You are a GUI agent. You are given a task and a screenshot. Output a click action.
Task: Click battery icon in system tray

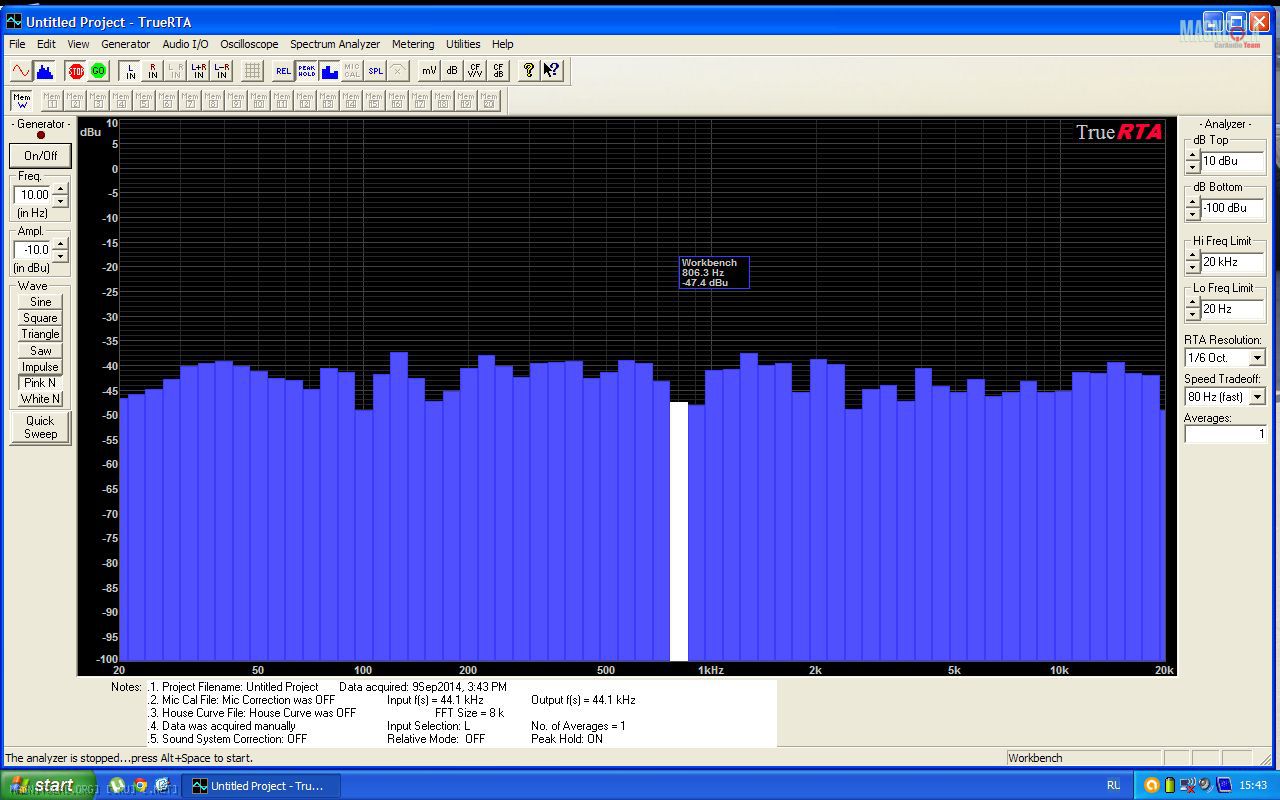pos(1169,785)
